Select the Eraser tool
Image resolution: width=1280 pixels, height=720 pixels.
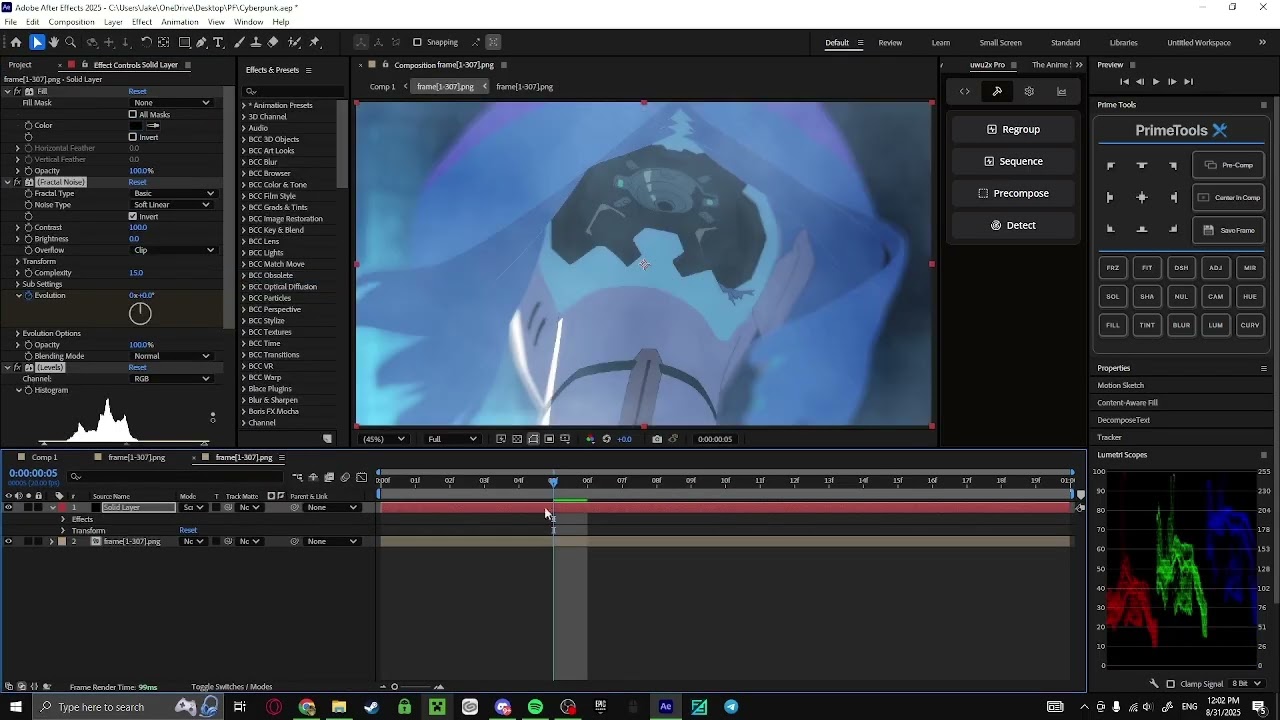click(x=273, y=42)
